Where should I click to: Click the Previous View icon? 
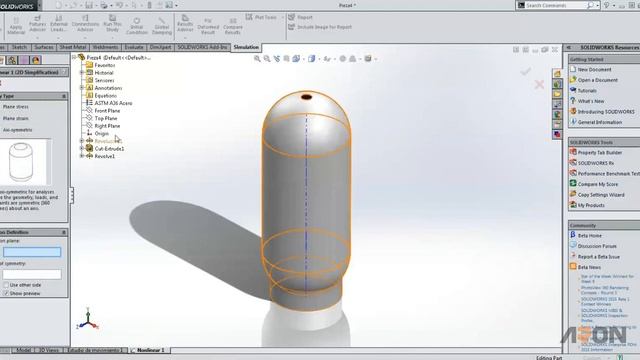pos(277,59)
